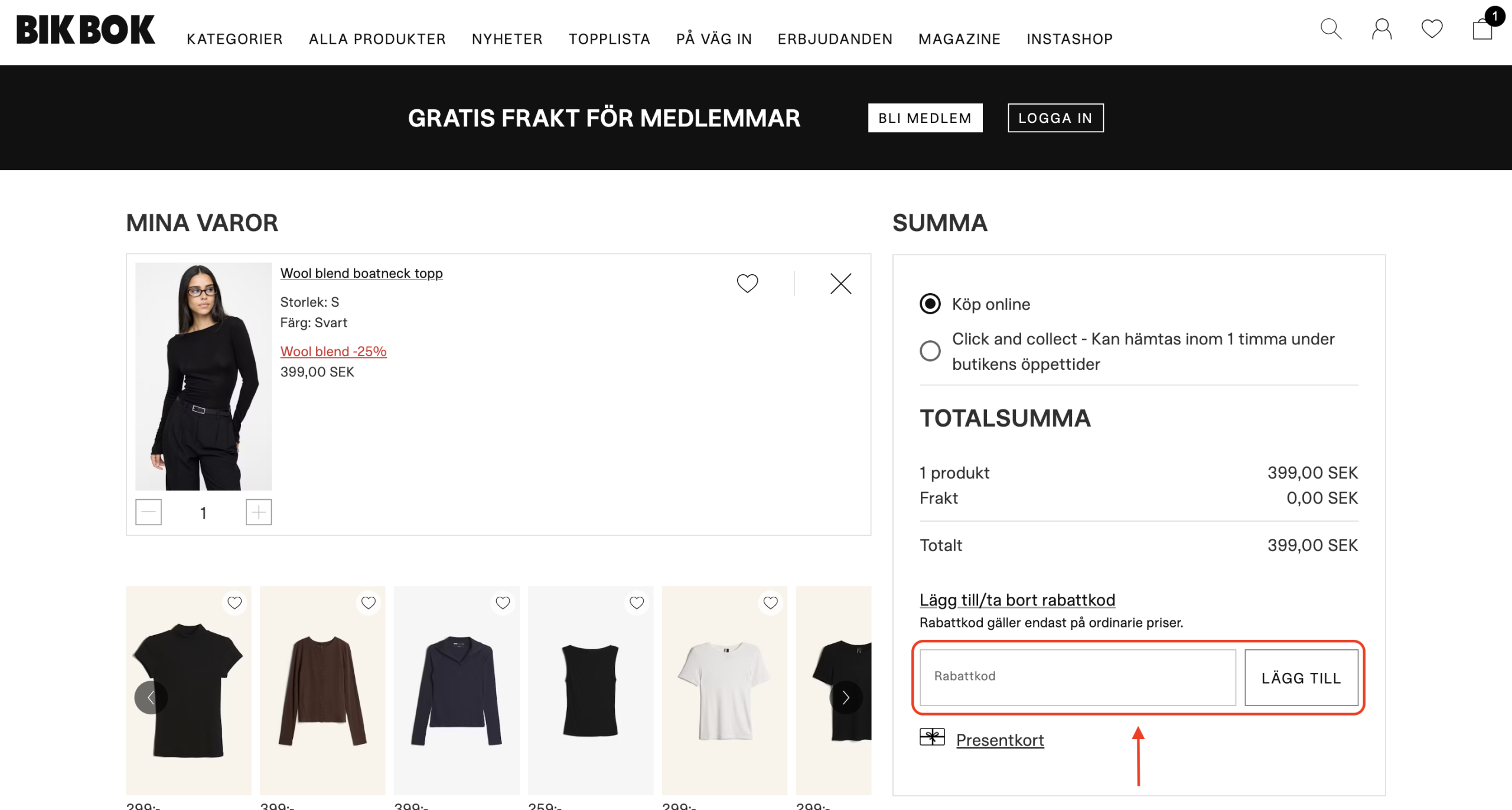The width and height of the screenshot is (1512, 810).
Task: Select the Click and collect option
Action: click(x=930, y=351)
